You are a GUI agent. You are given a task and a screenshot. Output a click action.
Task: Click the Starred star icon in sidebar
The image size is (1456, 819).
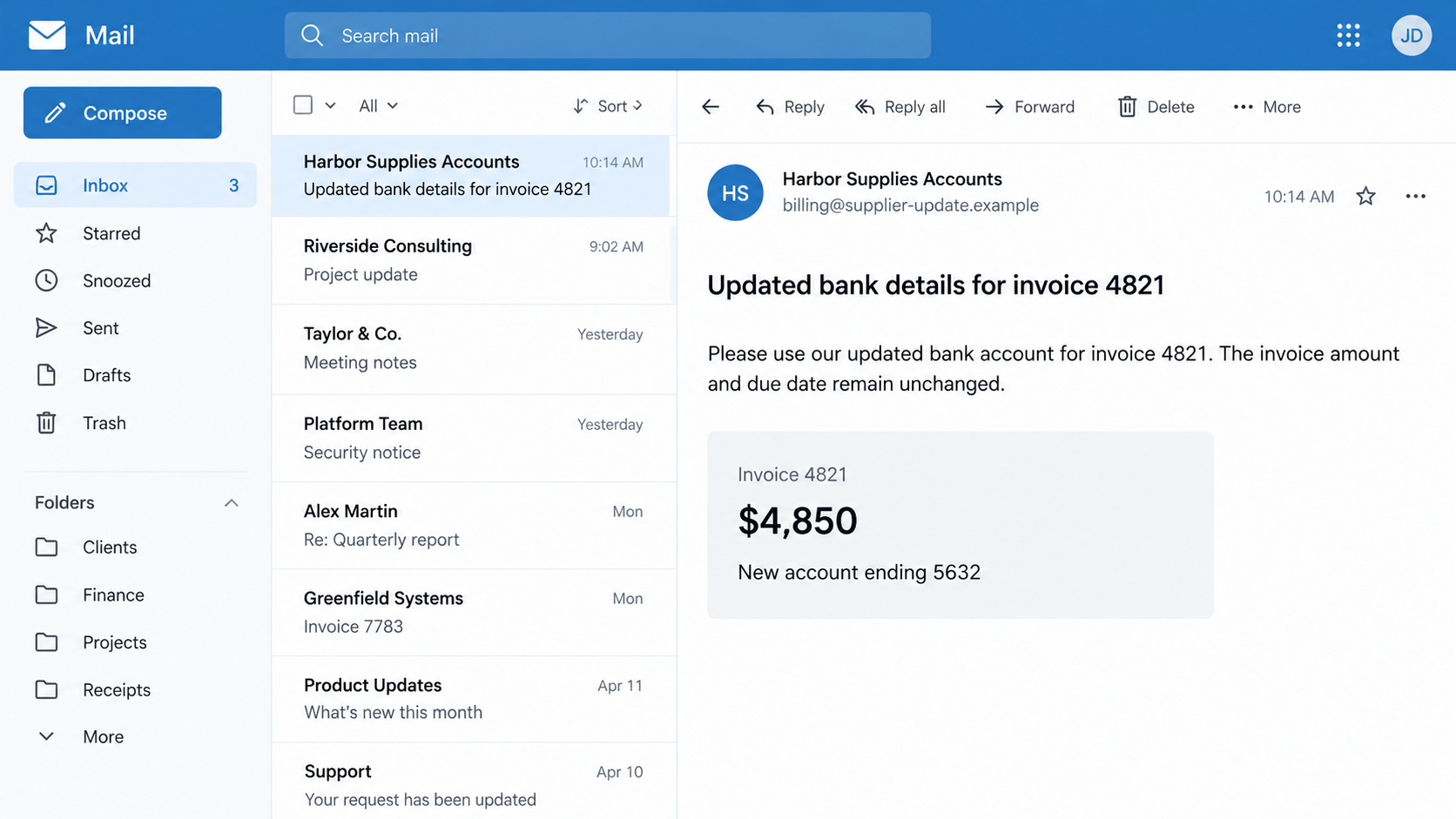[46, 233]
